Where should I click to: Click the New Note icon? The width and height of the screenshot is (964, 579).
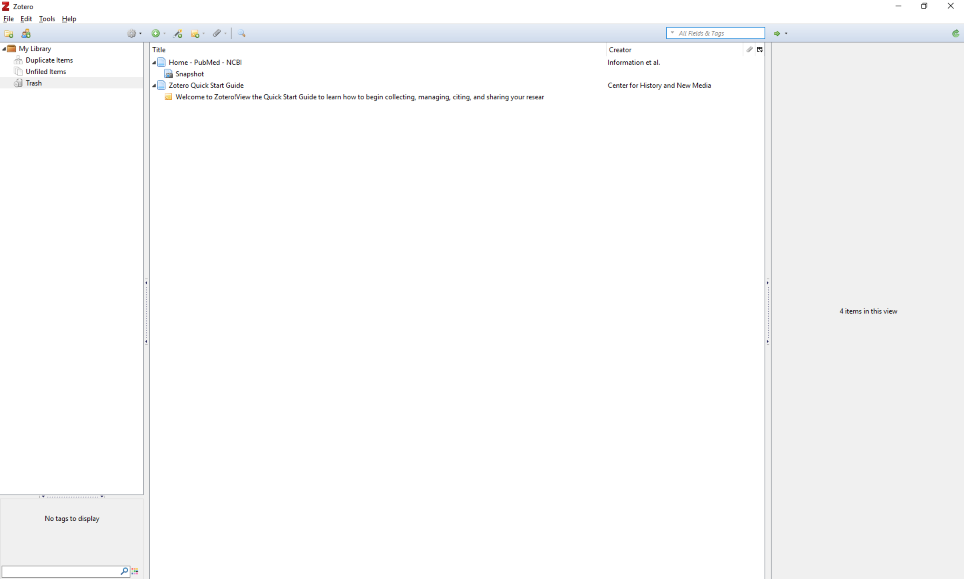(197, 34)
